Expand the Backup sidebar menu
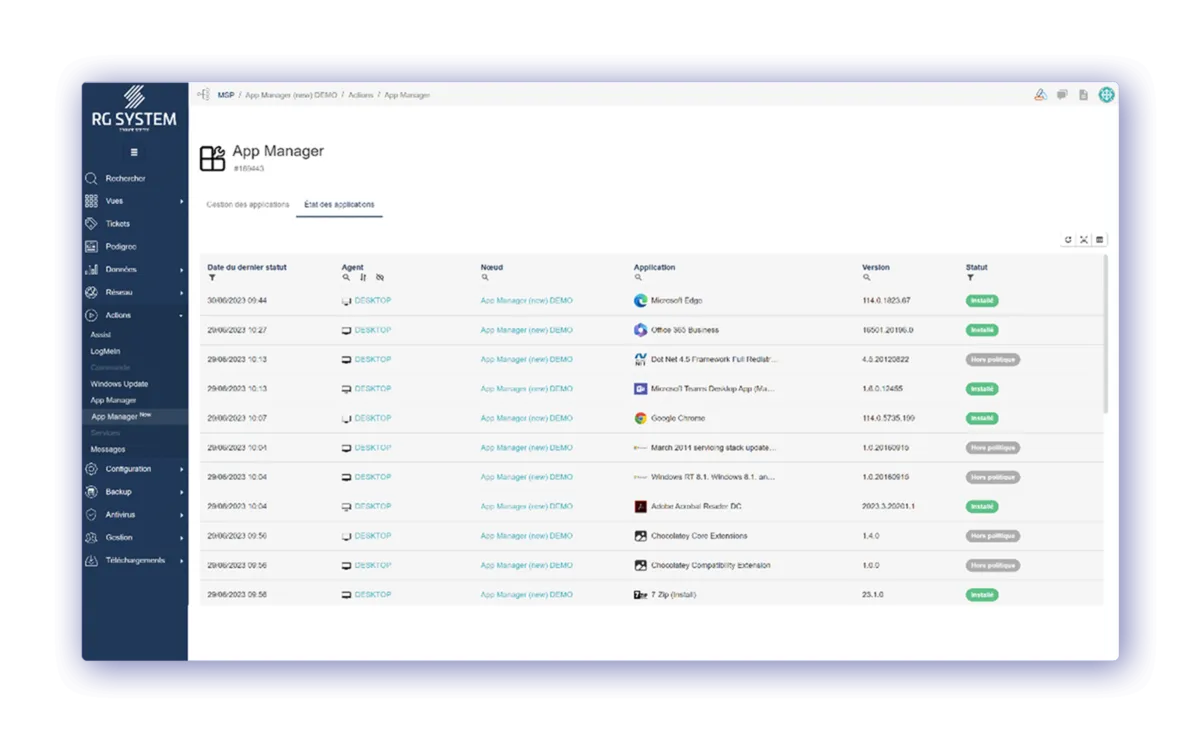 [134, 492]
